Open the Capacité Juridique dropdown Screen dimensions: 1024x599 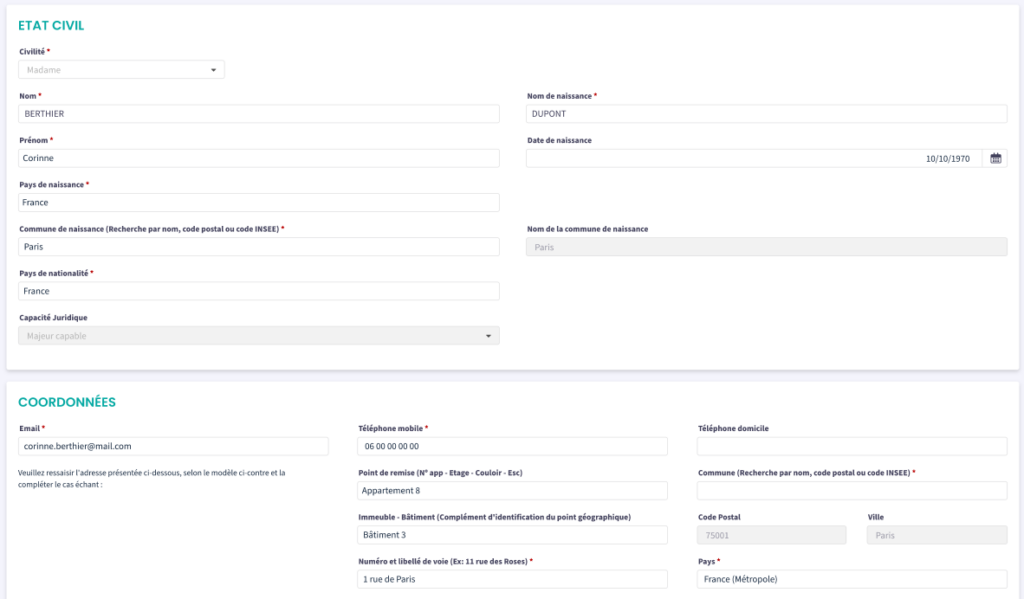(x=259, y=336)
